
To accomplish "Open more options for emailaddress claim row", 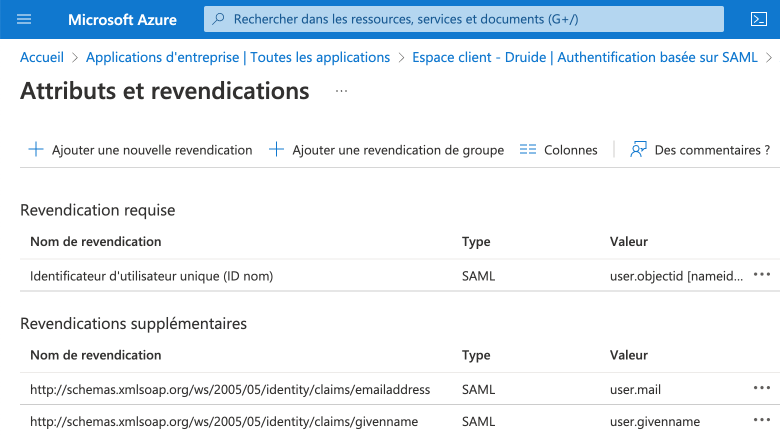I will [x=762, y=389].
